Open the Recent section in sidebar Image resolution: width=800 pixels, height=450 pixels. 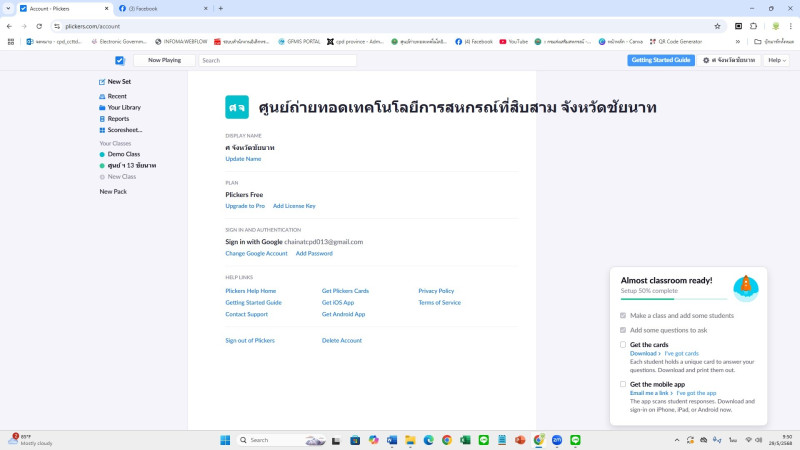pyautogui.click(x=113, y=96)
